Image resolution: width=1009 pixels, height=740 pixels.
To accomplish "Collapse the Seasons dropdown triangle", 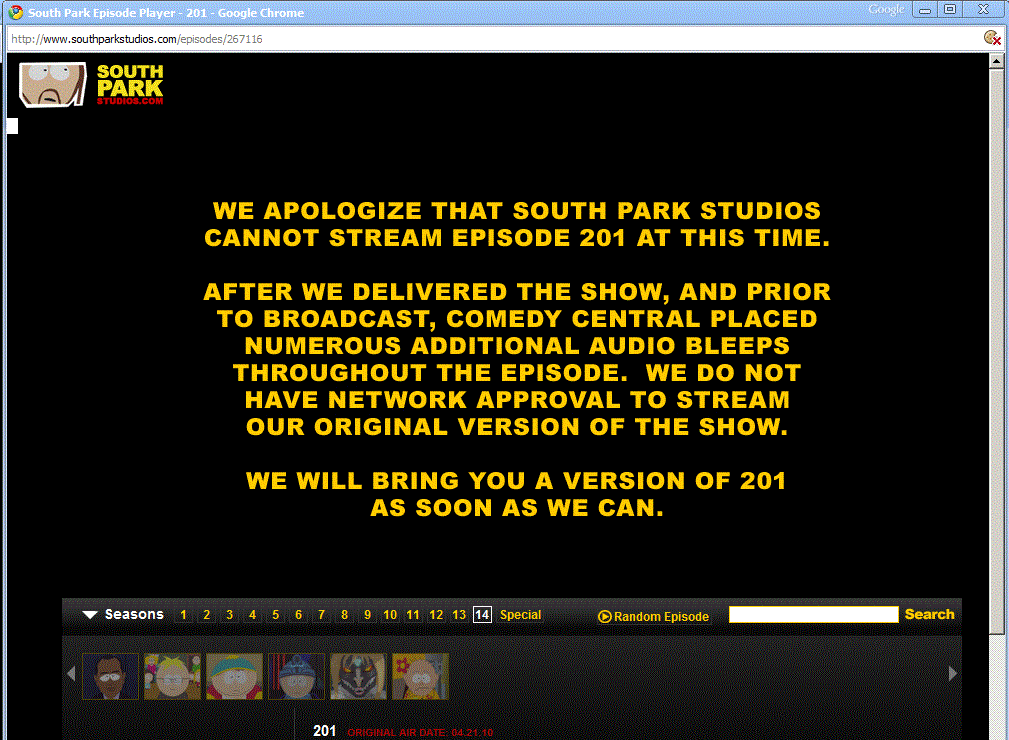I will 90,615.
